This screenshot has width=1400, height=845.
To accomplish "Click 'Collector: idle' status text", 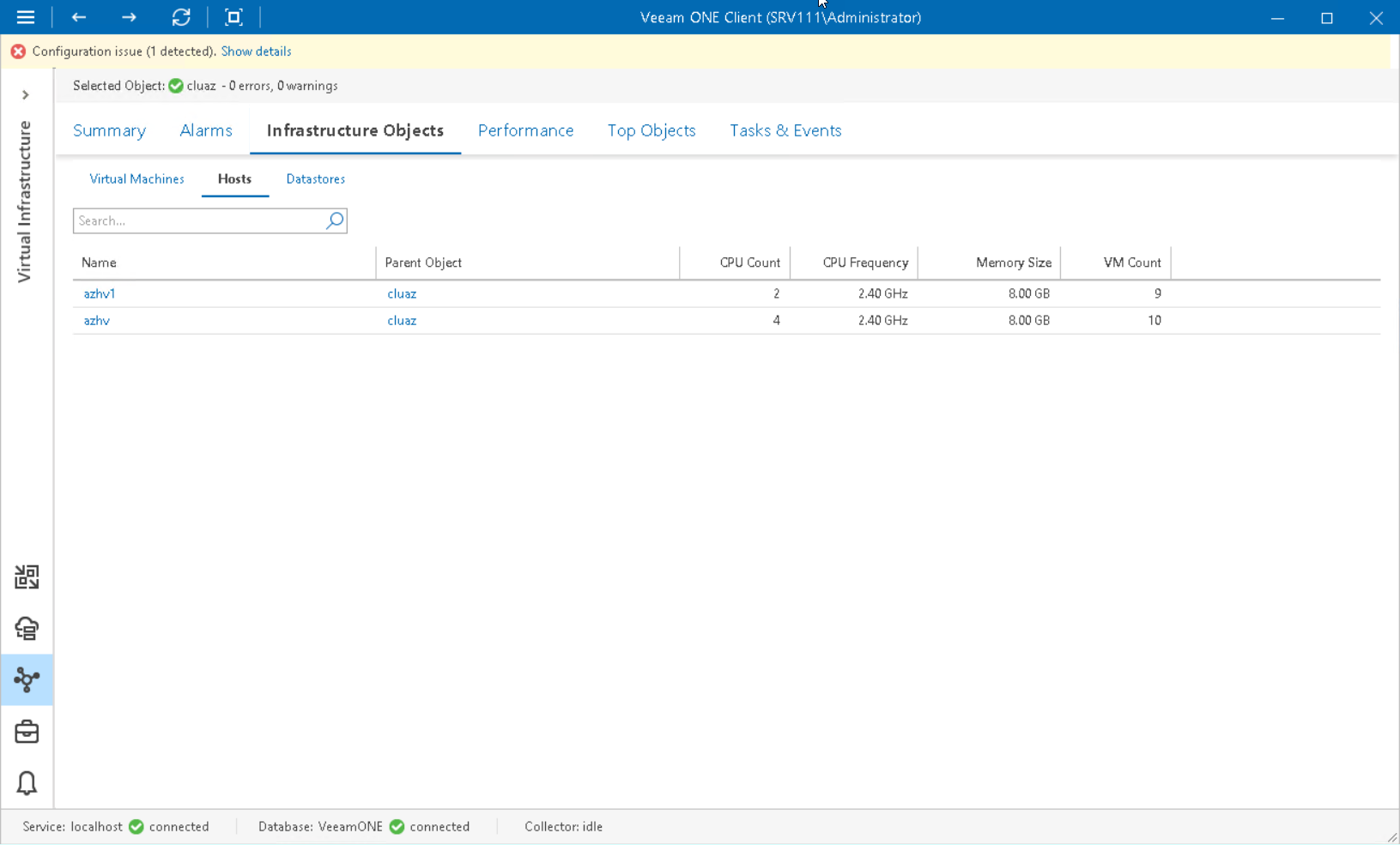I will point(563,827).
